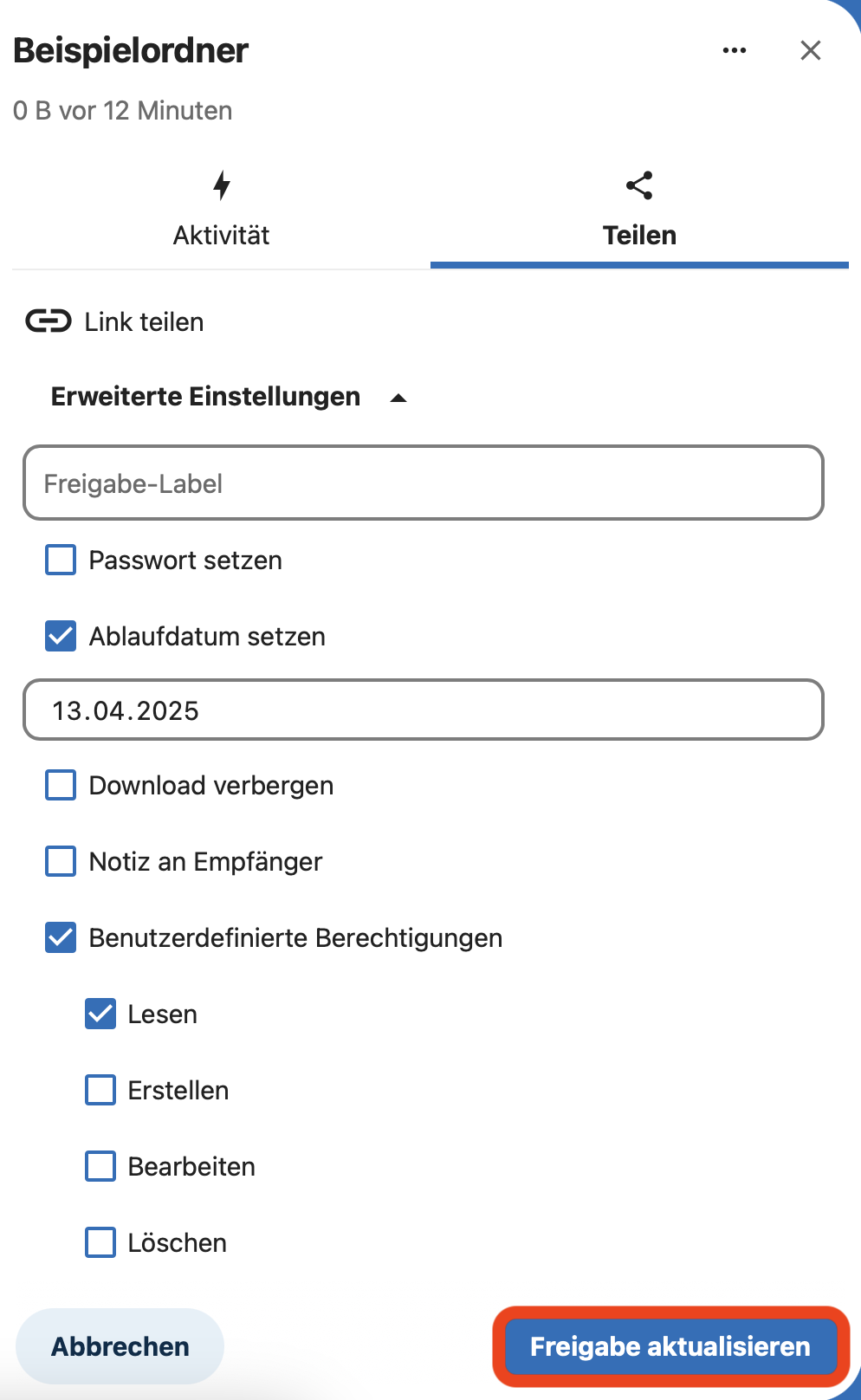Enable the Passwort setzen checkbox

[x=61, y=560]
